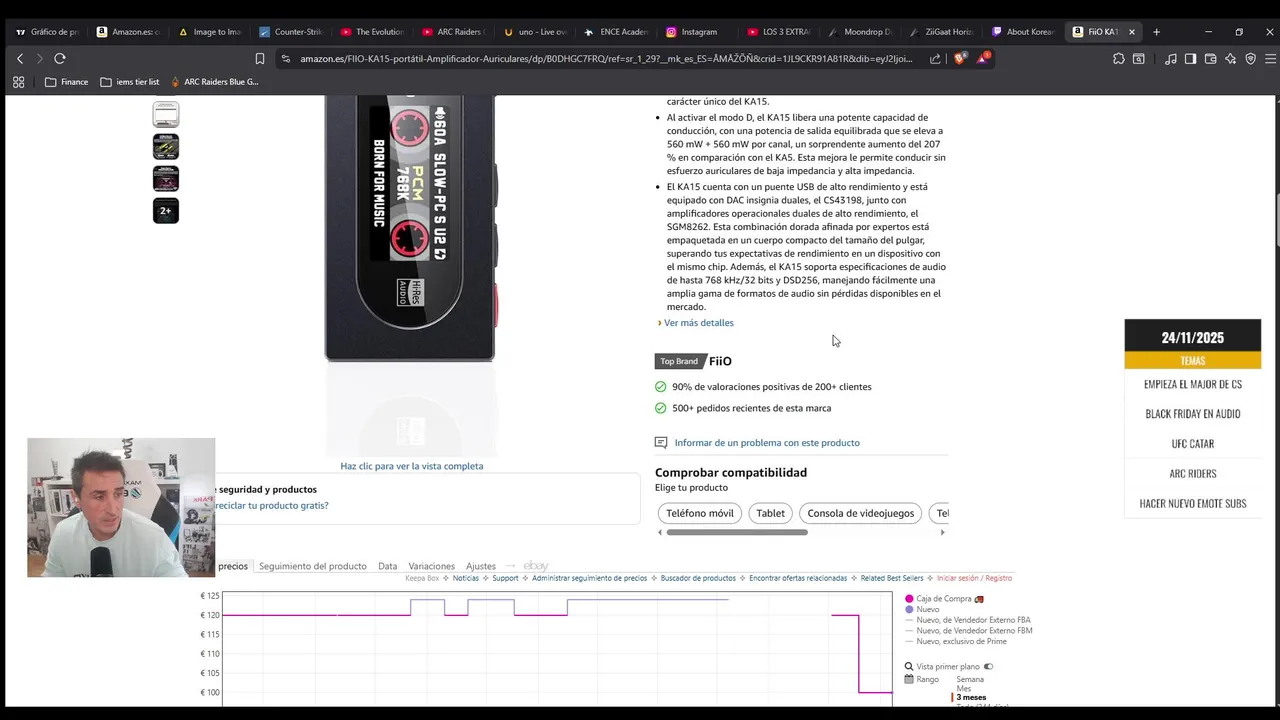Switch to The Evolution YouTube tab
Image resolution: width=1280 pixels, height=720 pixels.
[371, 32]
